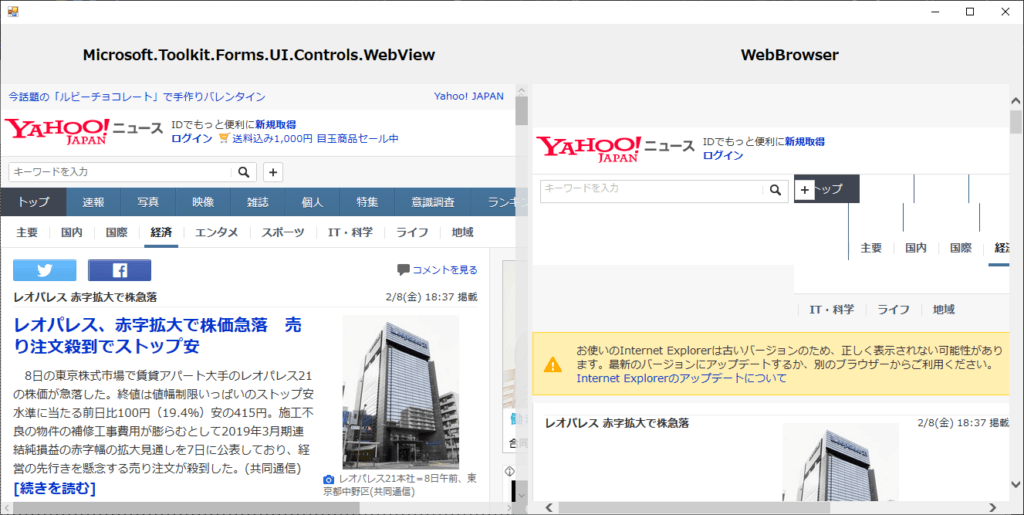Click the Facebook share button
The height and width of the screenshot is (515, 1024).
[120, 270]
